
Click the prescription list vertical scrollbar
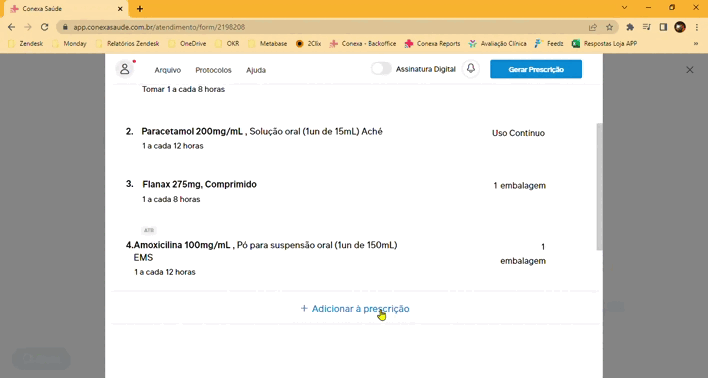[599, 186]
